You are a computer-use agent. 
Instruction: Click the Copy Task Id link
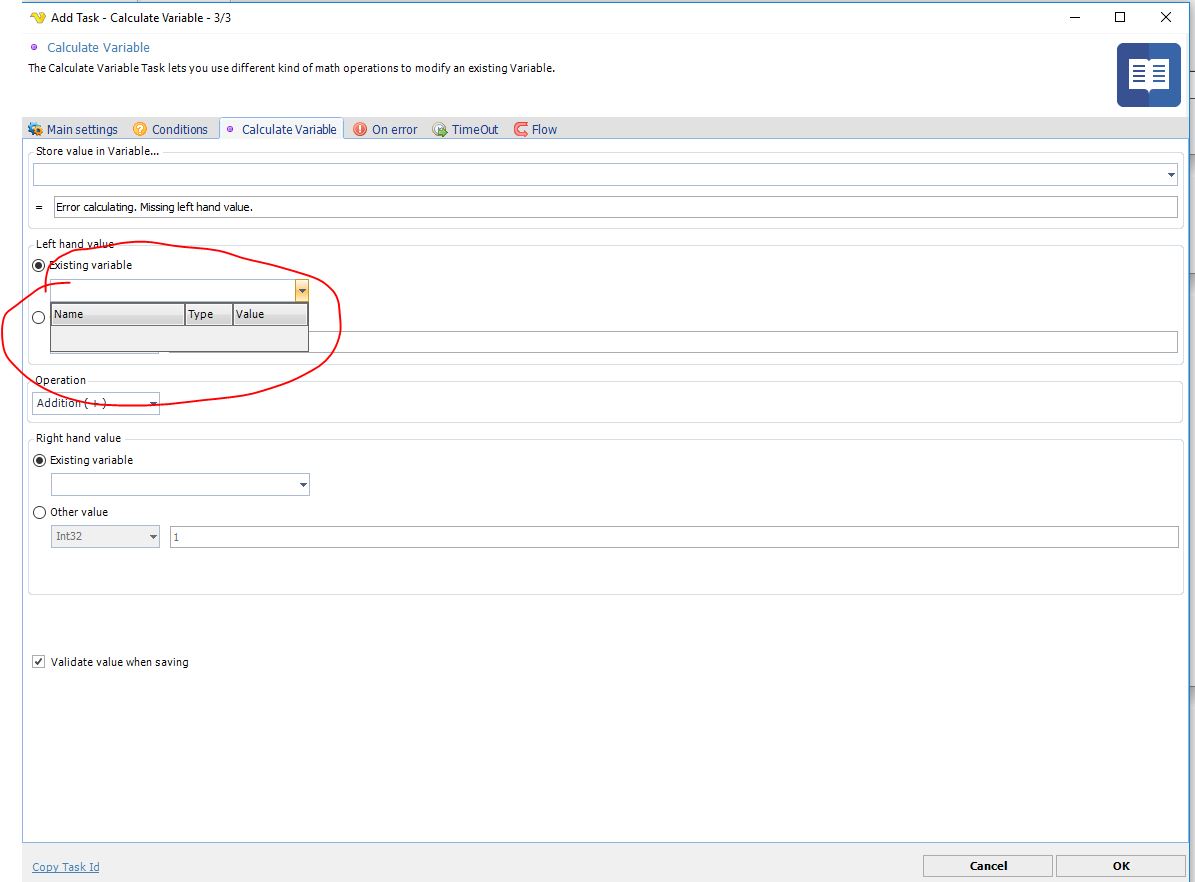(x=66, y=867)
